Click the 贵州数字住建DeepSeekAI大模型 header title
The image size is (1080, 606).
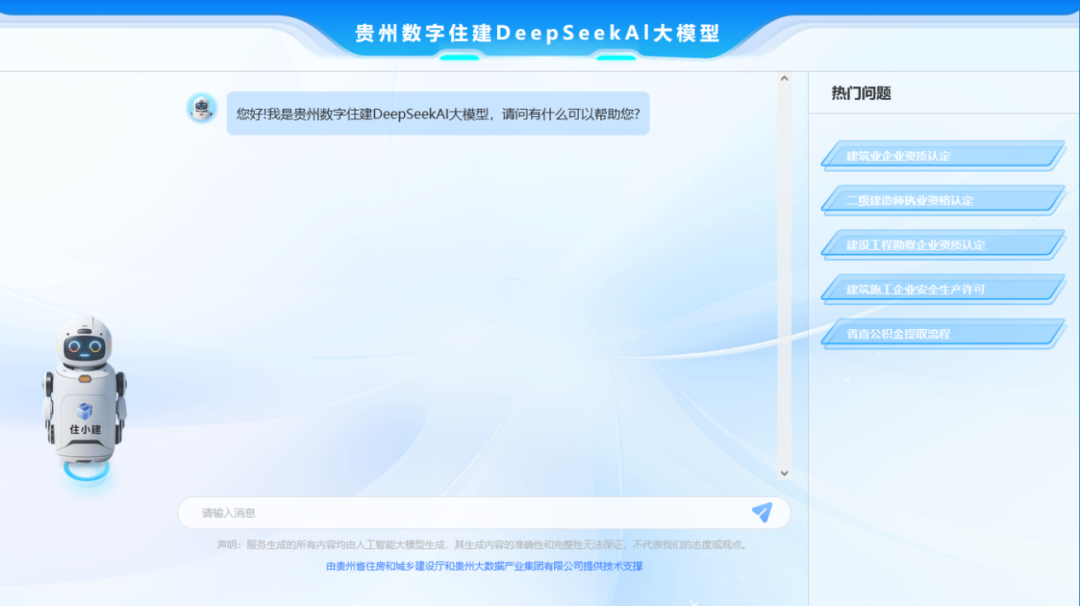537,33
